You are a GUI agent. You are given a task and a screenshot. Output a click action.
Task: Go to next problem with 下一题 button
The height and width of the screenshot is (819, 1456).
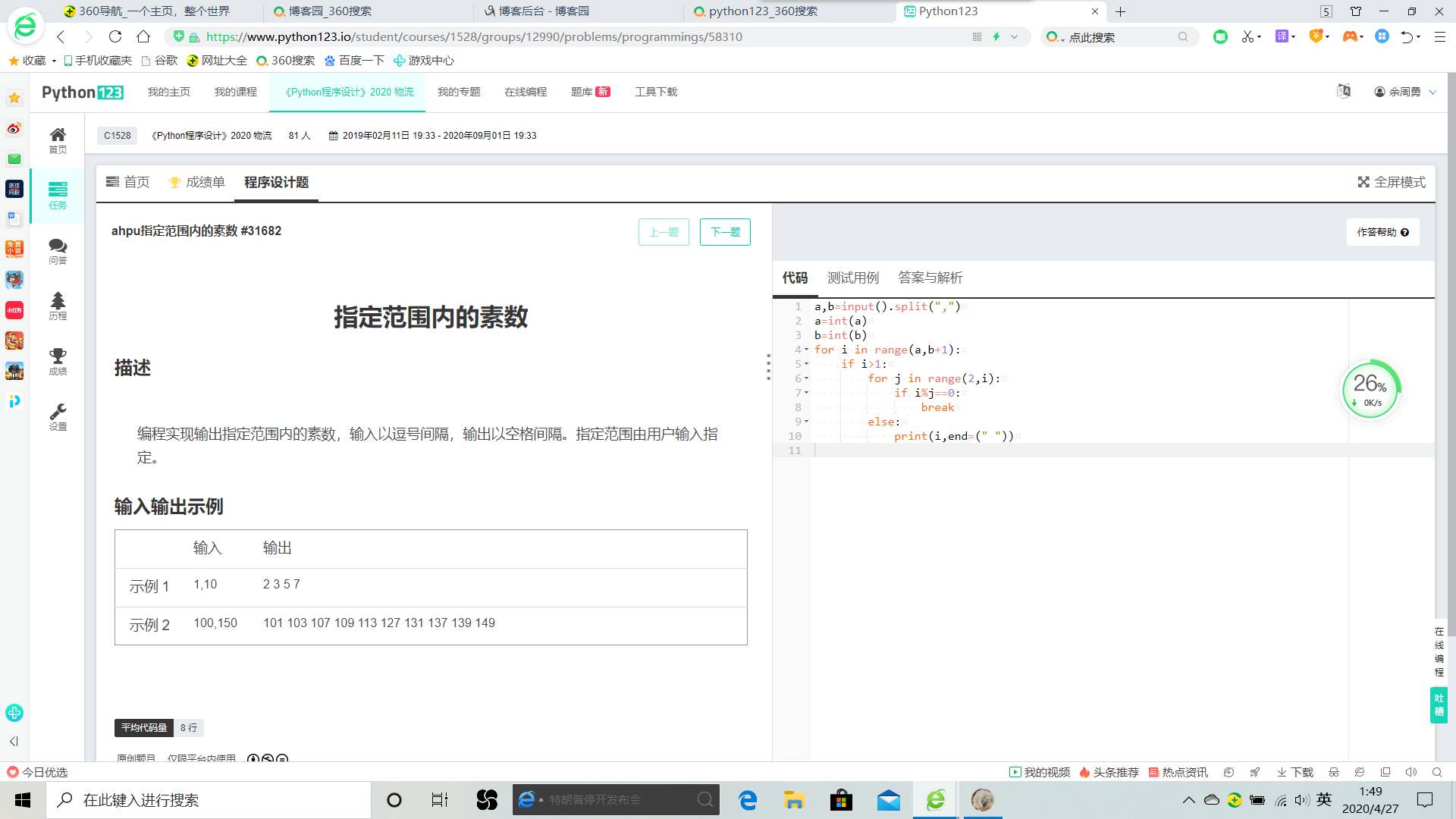pyautogui.click(x=724, y=232)
